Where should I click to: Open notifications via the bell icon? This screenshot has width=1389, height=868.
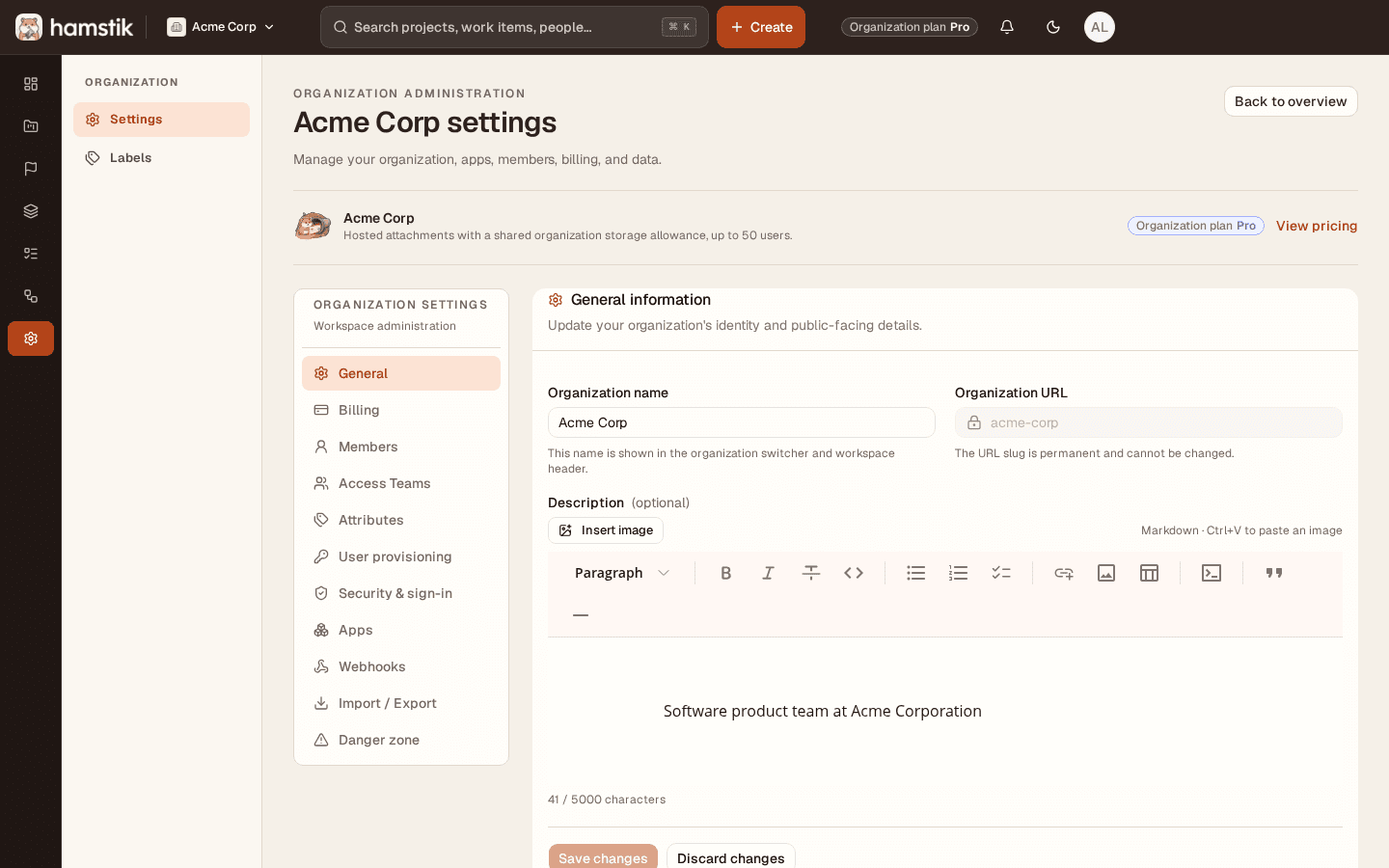click(1007, 27)
